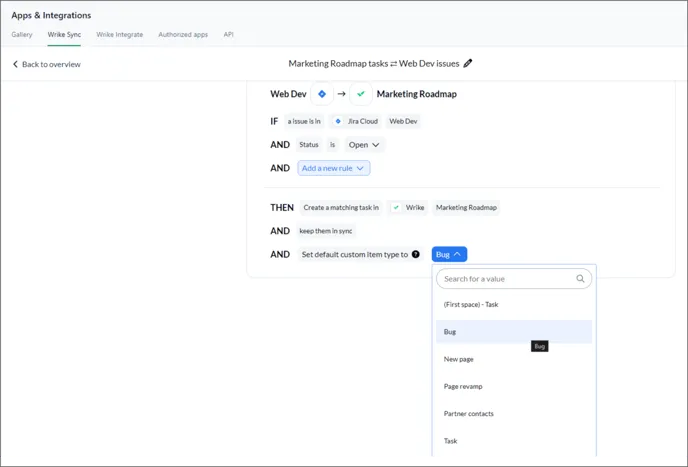
Task: Click the 'is' operator chip
Action: (x=333, y=144)
